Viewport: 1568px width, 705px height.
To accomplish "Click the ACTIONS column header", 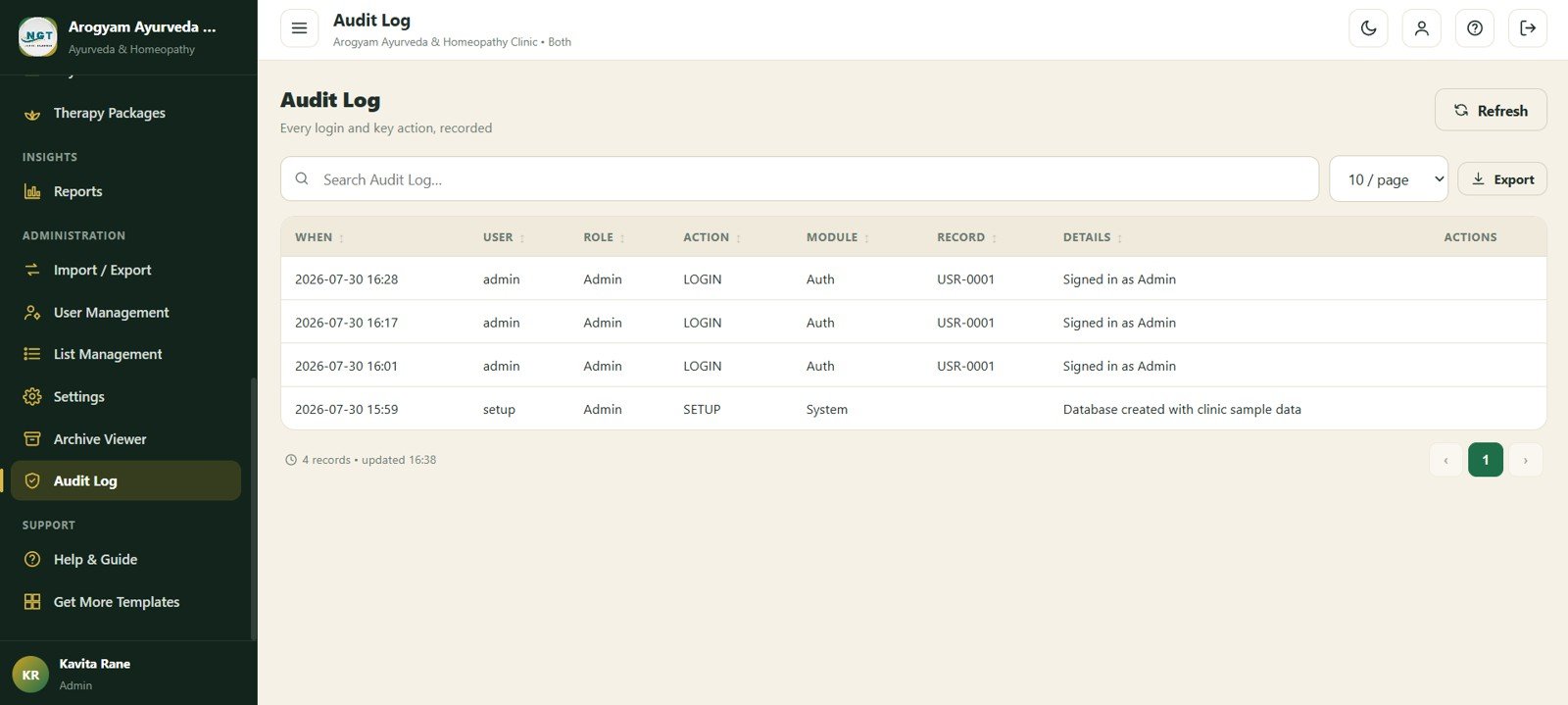I will click(x=1470, y=237).
